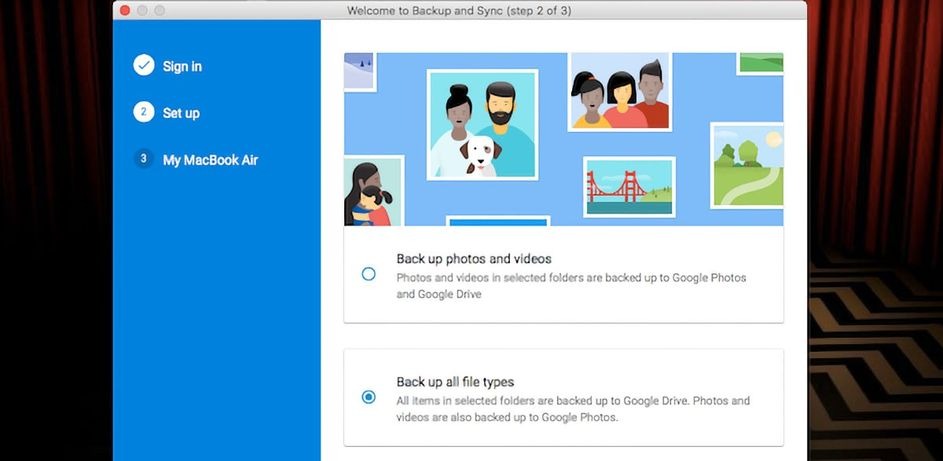
Task: Click the Sign in checkmark icon
Action: pos(143,66)
